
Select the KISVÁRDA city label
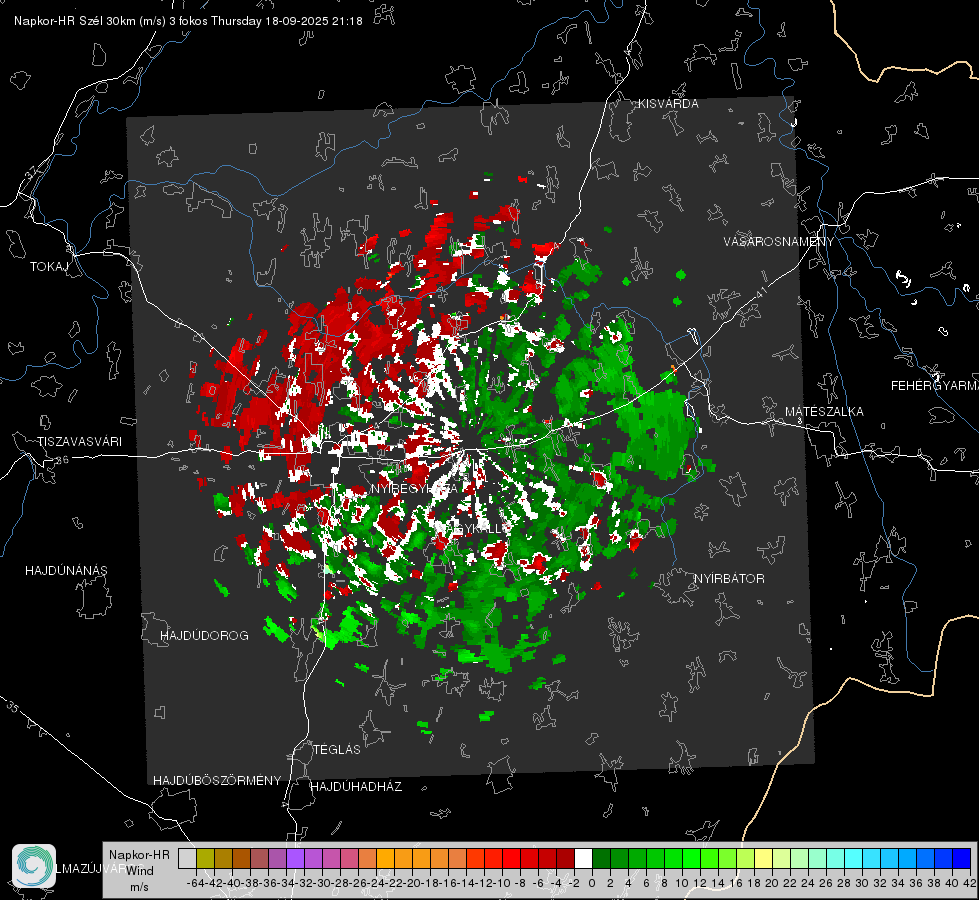668,104
